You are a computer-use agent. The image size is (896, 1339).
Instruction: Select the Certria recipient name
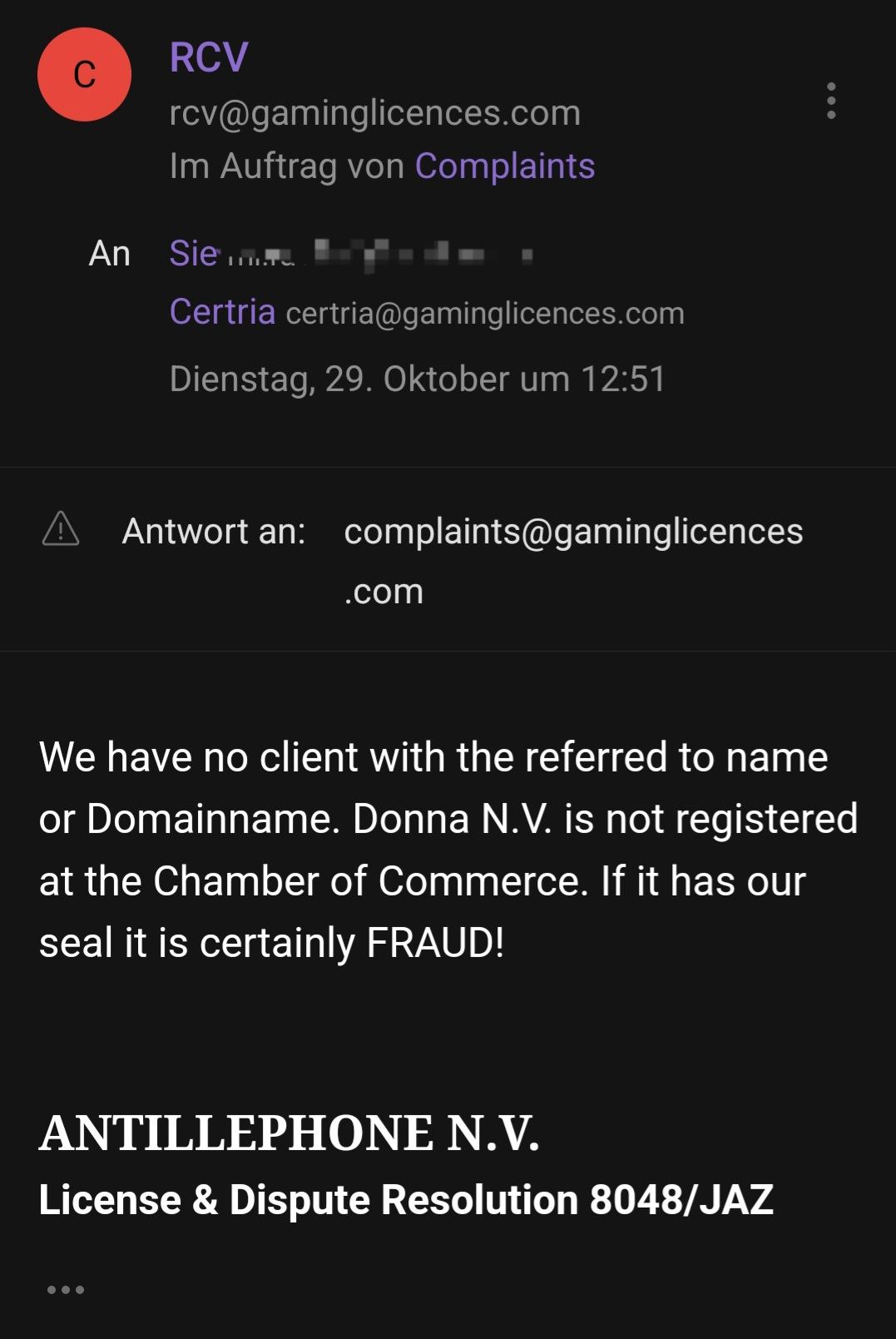[222, 312]
